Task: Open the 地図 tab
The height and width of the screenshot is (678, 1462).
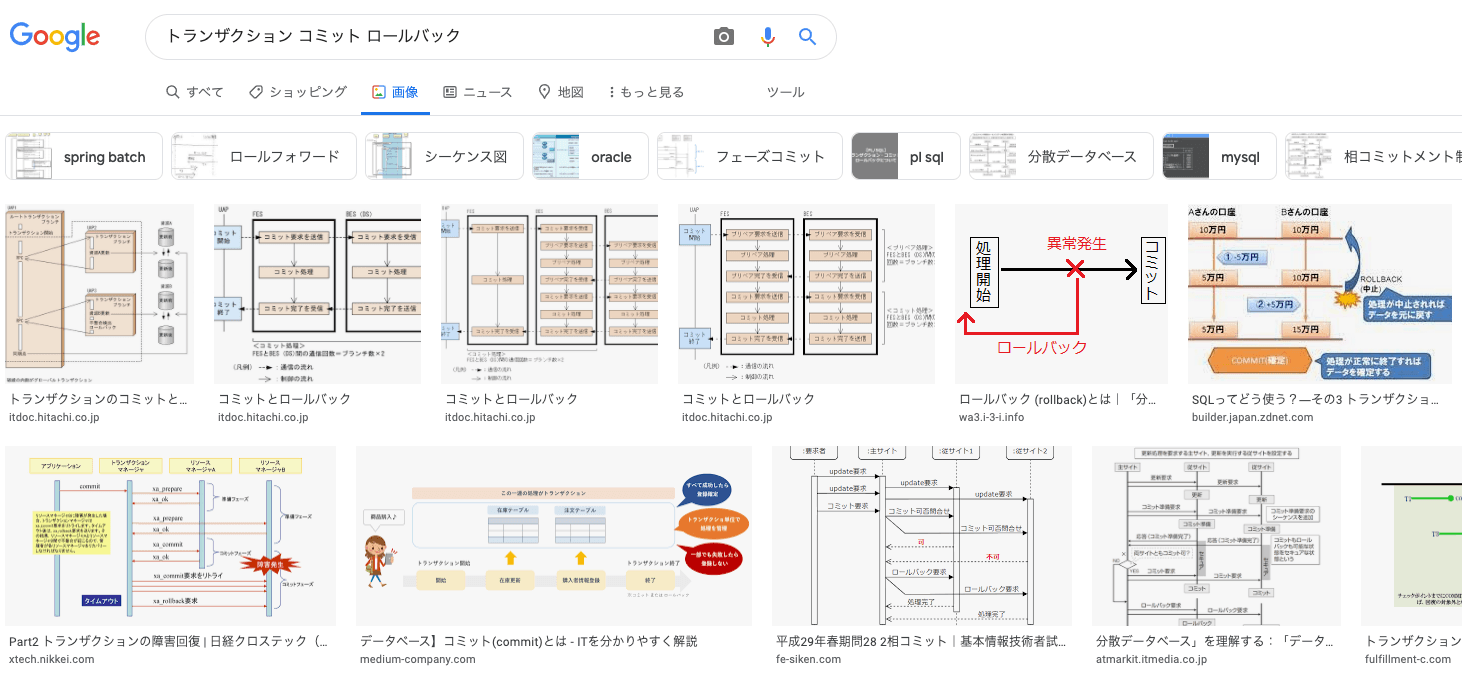Action: click(560, 92)
